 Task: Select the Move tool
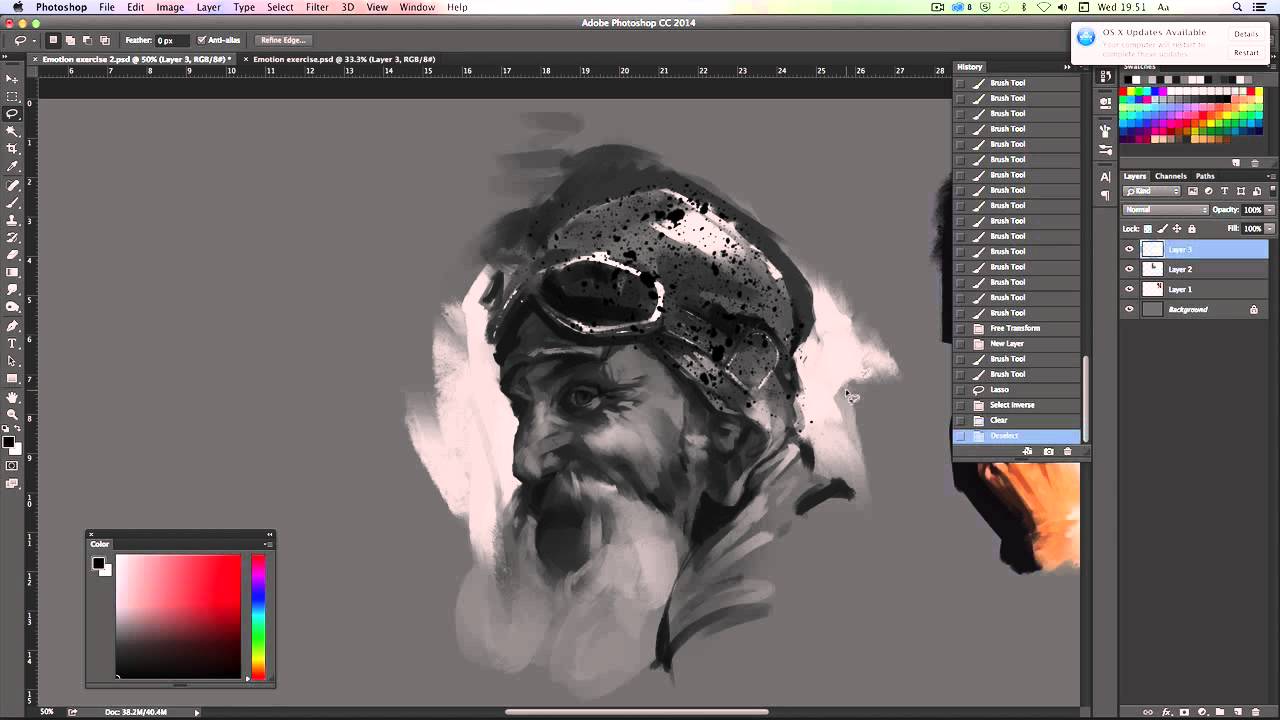point(12,79)
